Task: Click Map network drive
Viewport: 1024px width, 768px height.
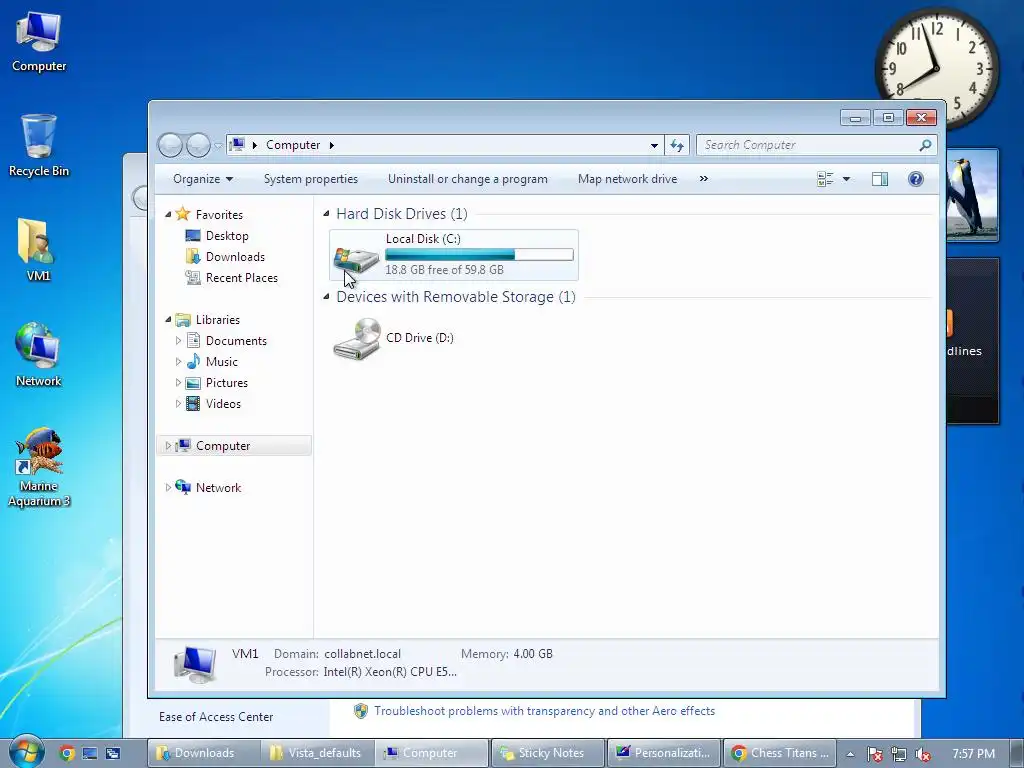Action: click(627, 179)
